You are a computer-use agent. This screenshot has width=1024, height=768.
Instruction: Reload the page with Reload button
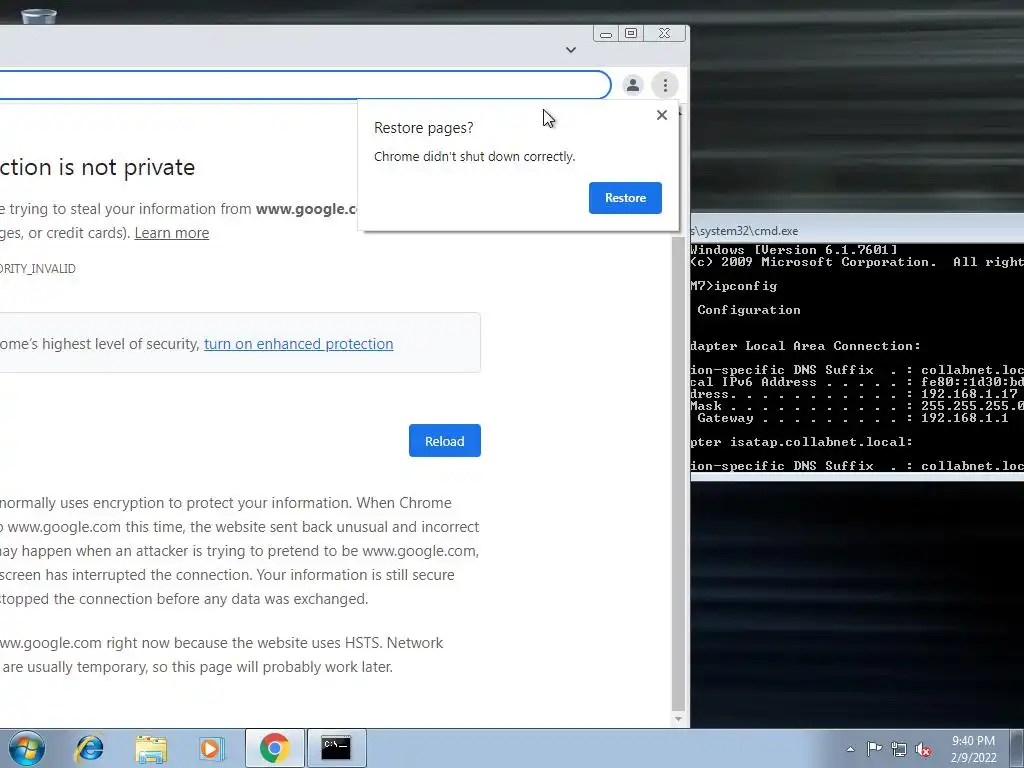(x=445, y=441)
